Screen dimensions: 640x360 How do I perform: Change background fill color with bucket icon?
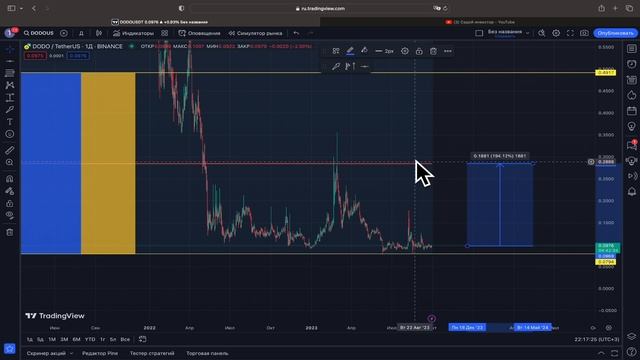point(364,51)
